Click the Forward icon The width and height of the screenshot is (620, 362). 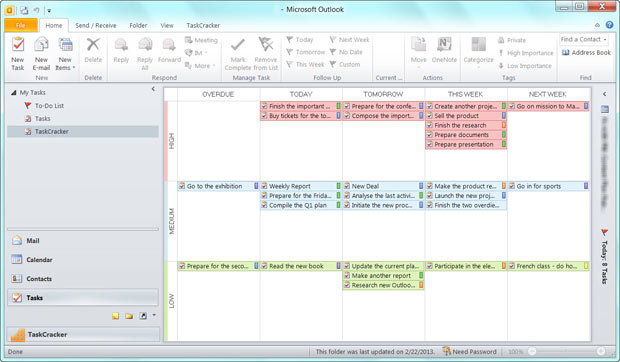point(169,44)
